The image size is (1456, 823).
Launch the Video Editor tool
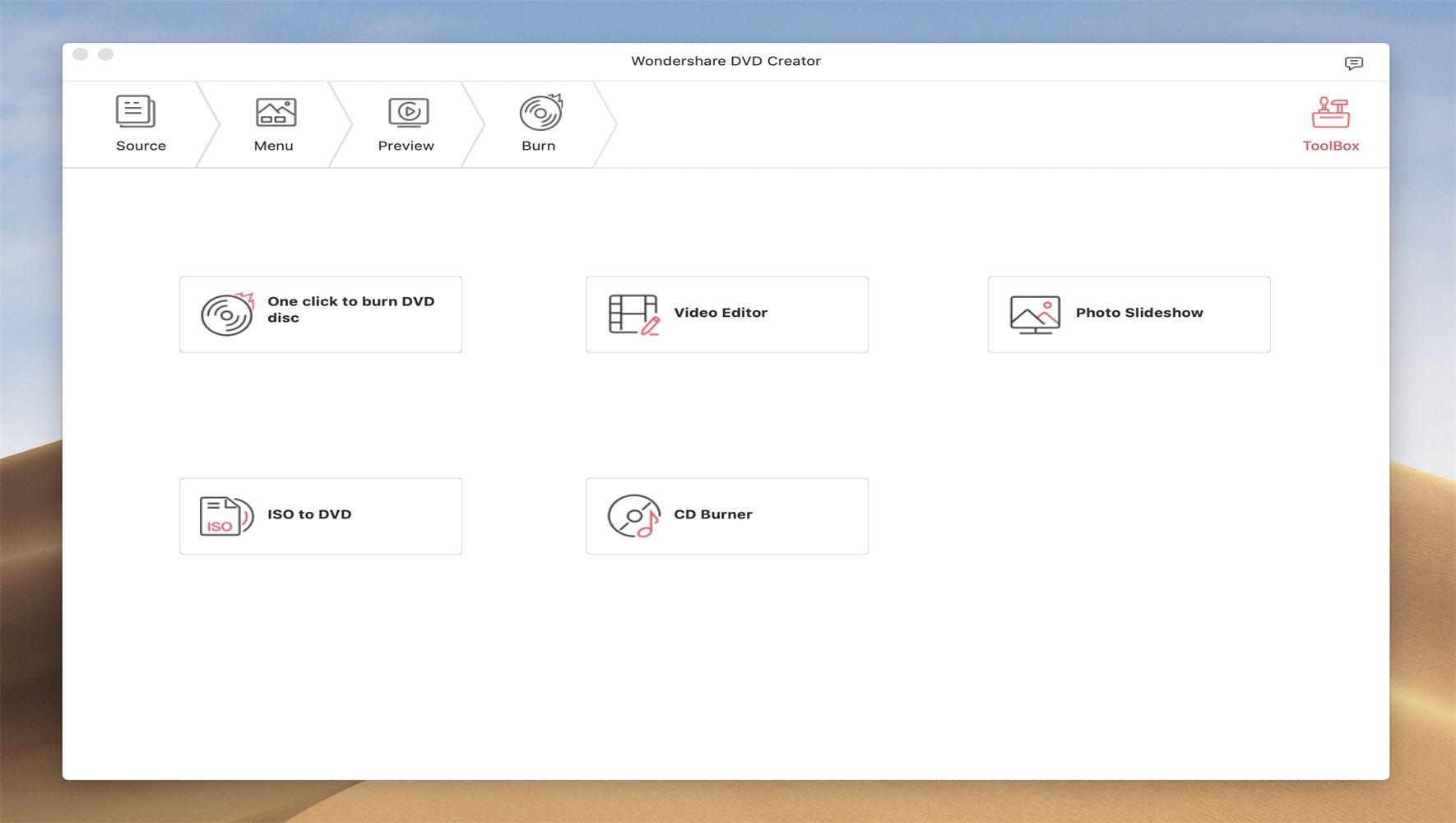tap(727, 314)
